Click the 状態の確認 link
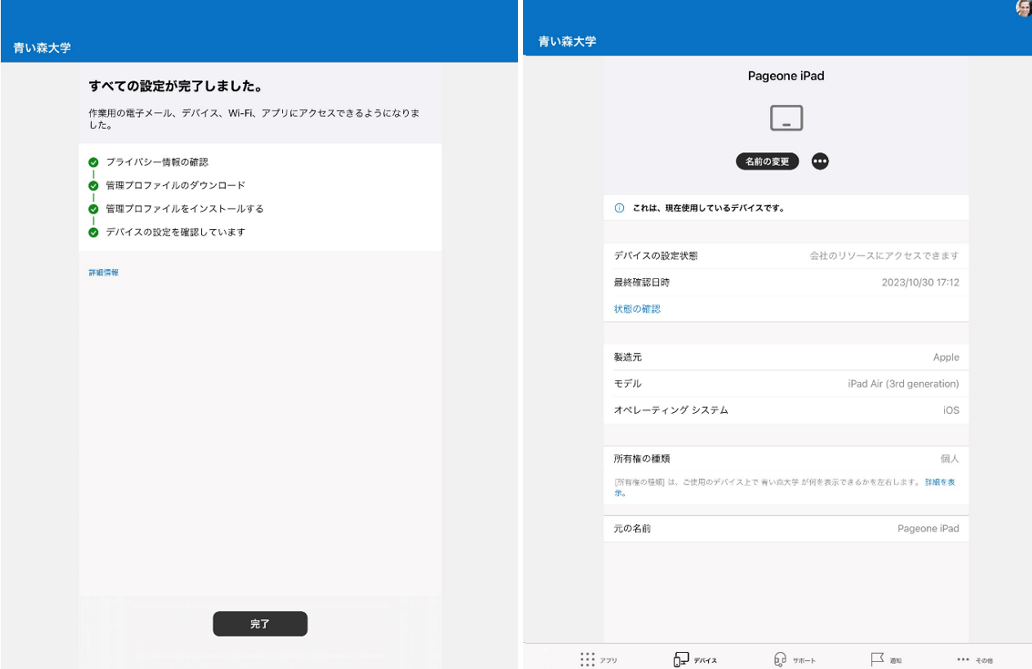Screen dimensions: 1032x669 tap(637, 309)
